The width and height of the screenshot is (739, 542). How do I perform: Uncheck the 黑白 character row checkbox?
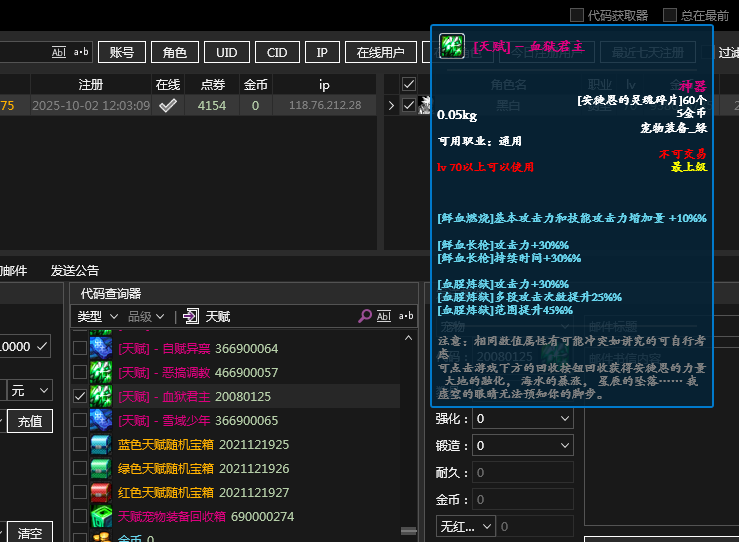[x=409, y=105]
